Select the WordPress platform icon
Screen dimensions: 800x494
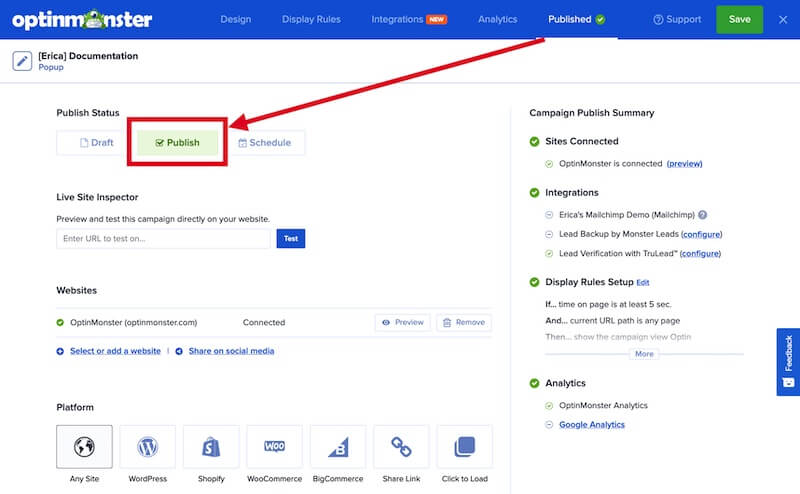(x=147, y=446)
